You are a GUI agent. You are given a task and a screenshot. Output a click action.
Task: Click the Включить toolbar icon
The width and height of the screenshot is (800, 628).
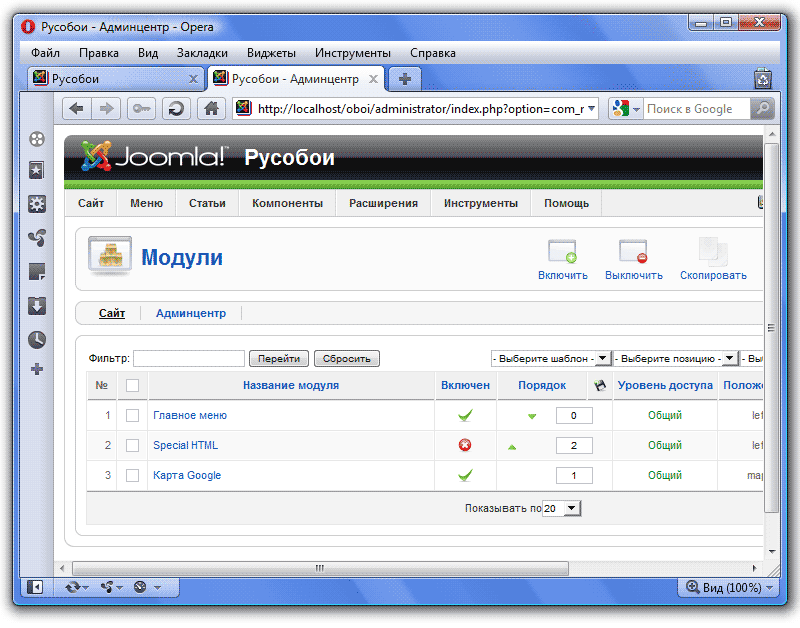[x=562, y=252]
